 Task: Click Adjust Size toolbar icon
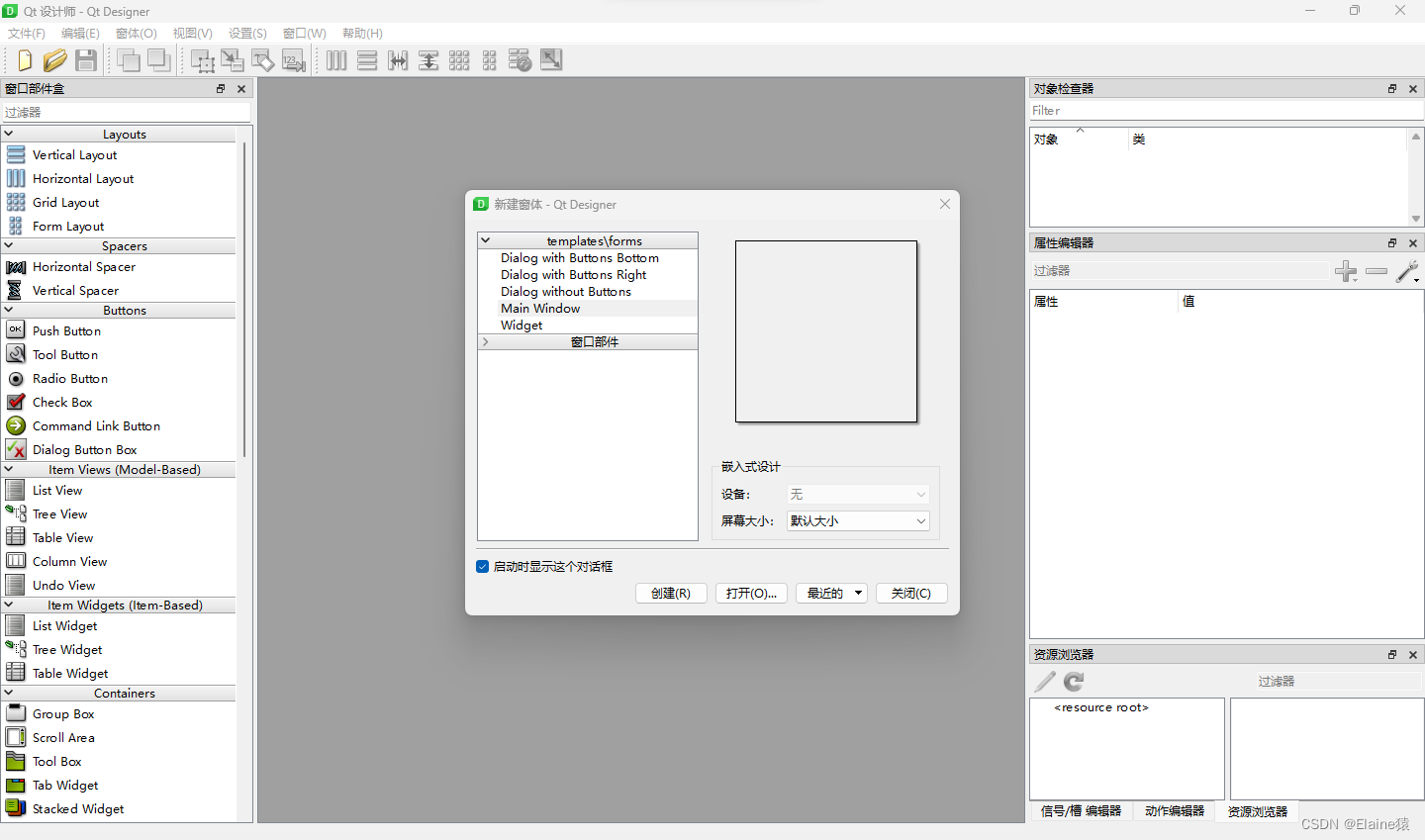tap(551, 60)
